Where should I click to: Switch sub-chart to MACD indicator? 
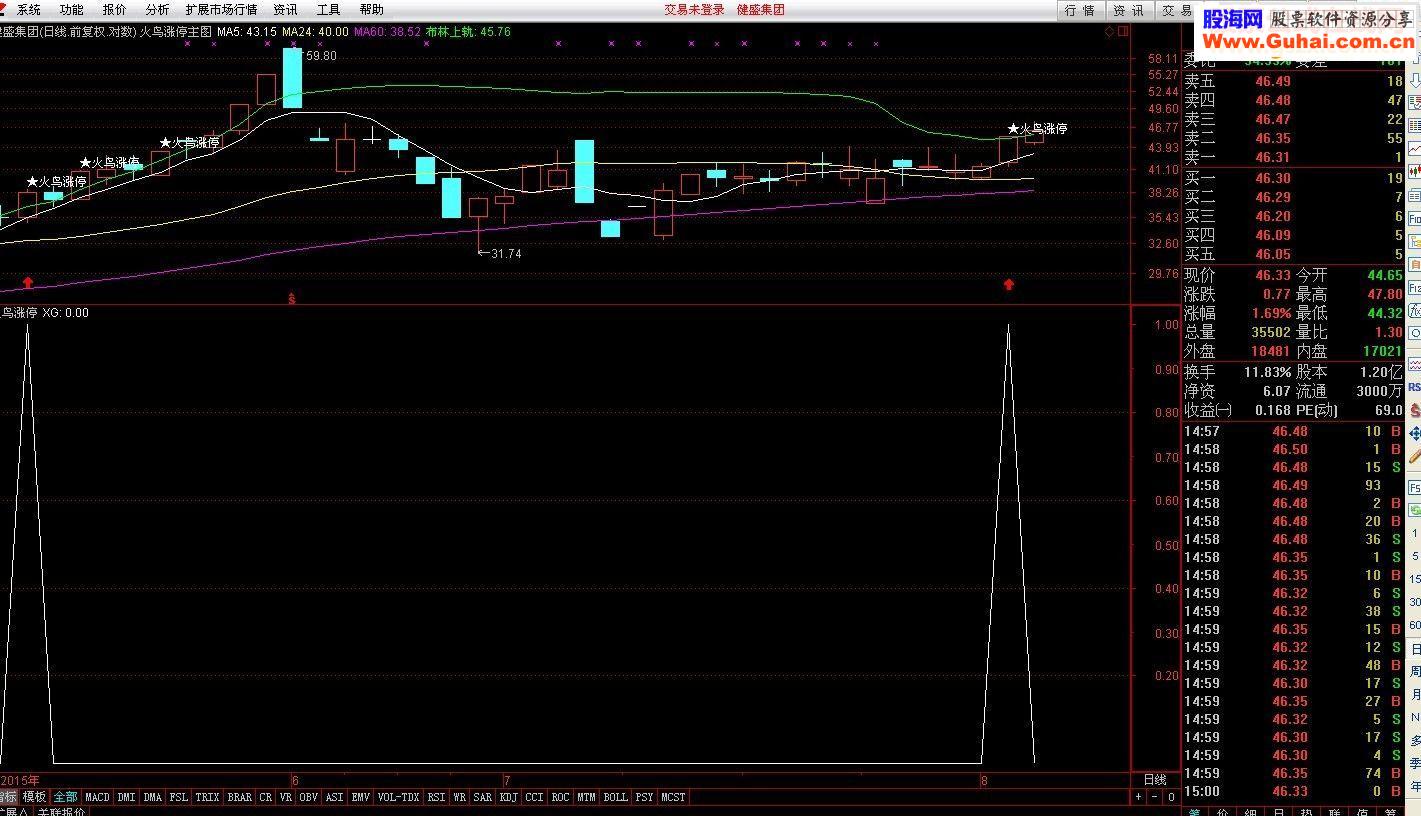coord(97,797)
